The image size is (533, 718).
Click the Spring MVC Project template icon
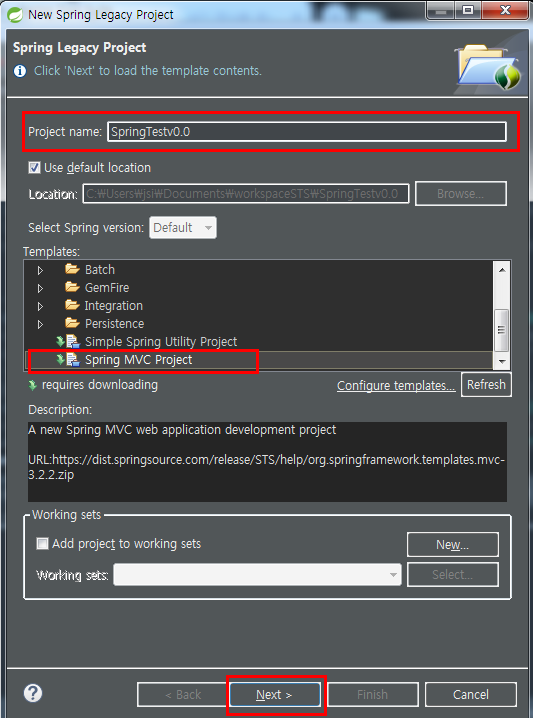click(x=72, y=359)
